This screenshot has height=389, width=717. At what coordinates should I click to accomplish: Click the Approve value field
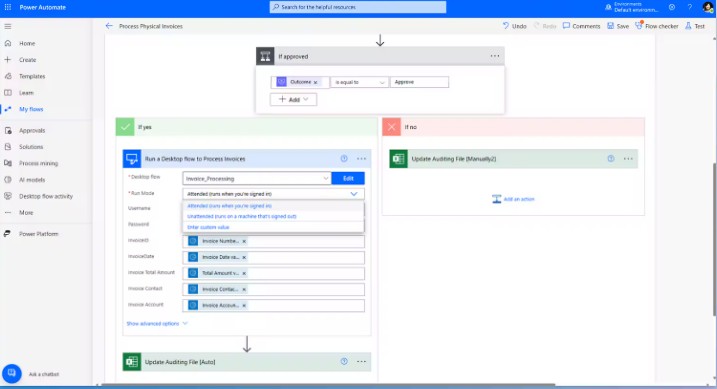(419, 82)
